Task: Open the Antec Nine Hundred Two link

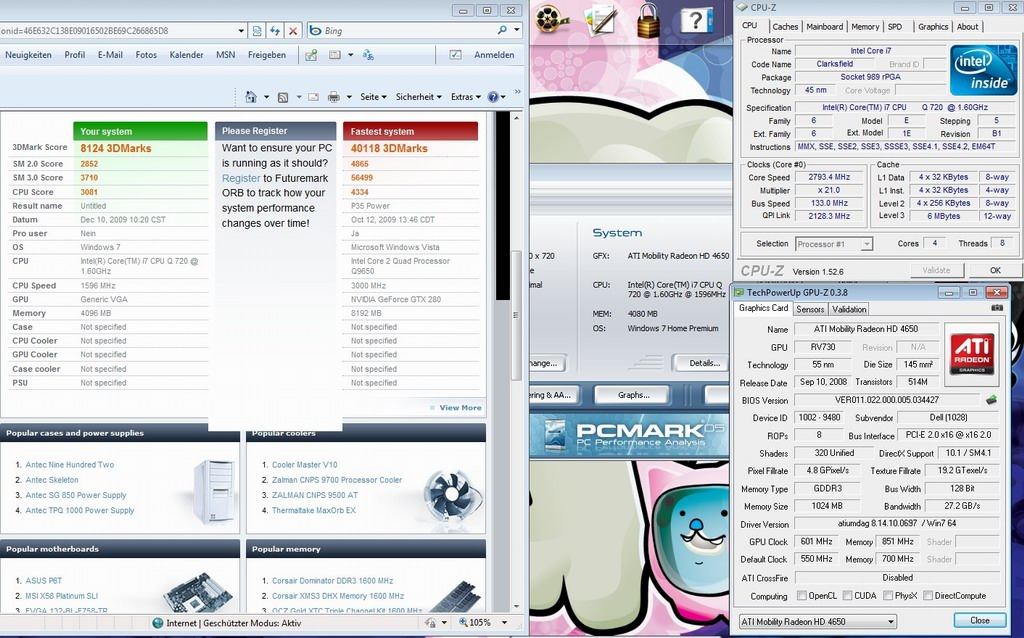Action: click(x=69, y=465)
